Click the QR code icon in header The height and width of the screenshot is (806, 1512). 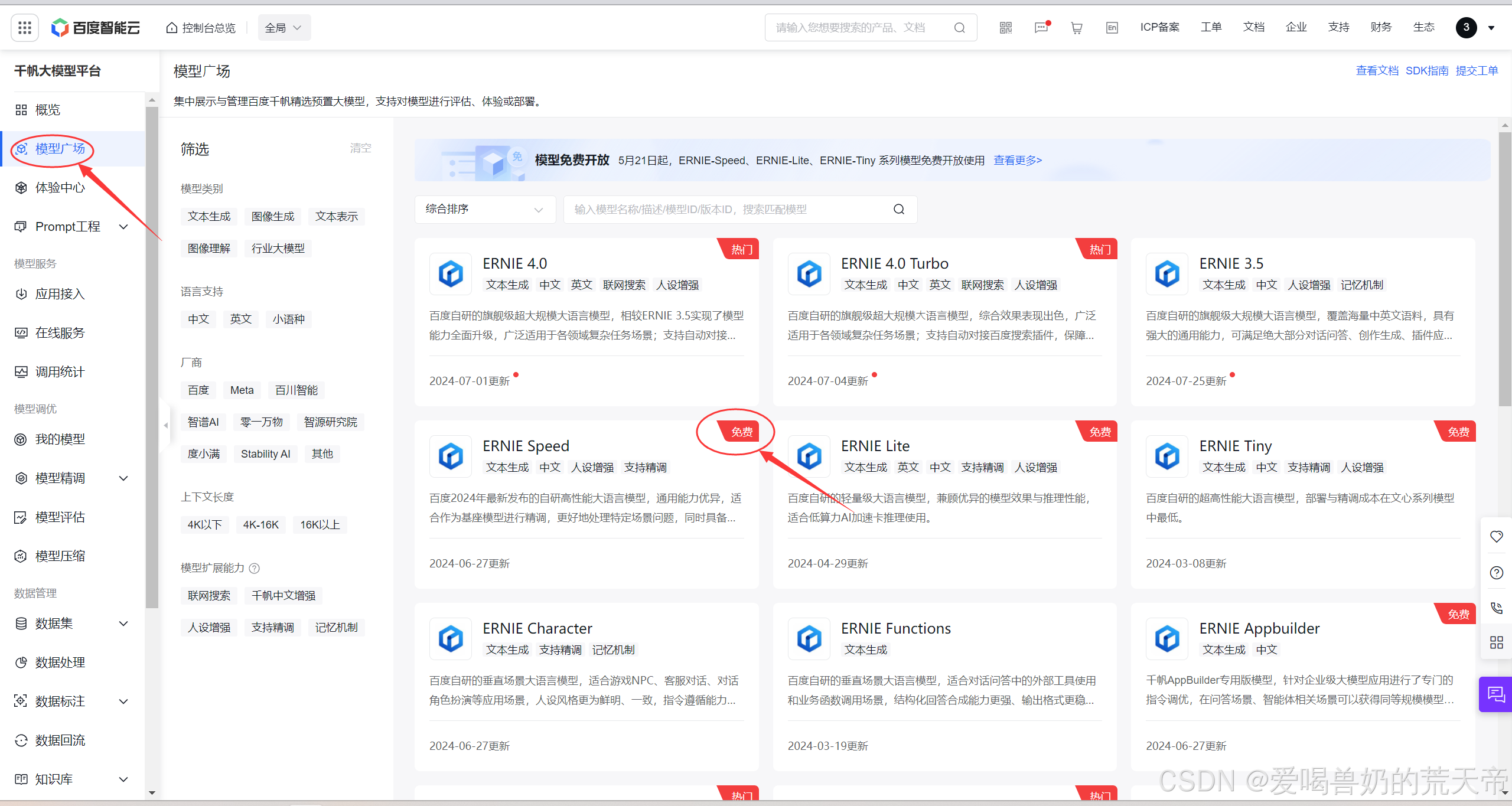pyautogui.click(x=1006, y=28)
